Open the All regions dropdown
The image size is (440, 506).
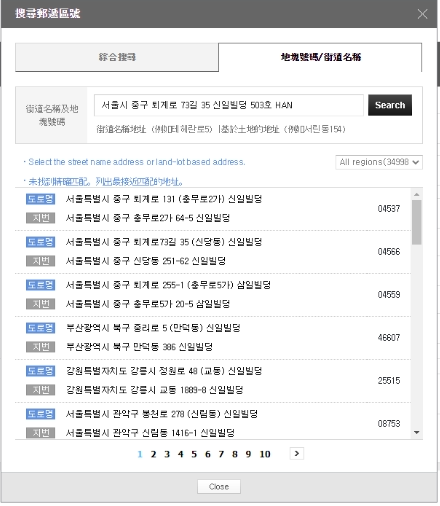[379, 162]
